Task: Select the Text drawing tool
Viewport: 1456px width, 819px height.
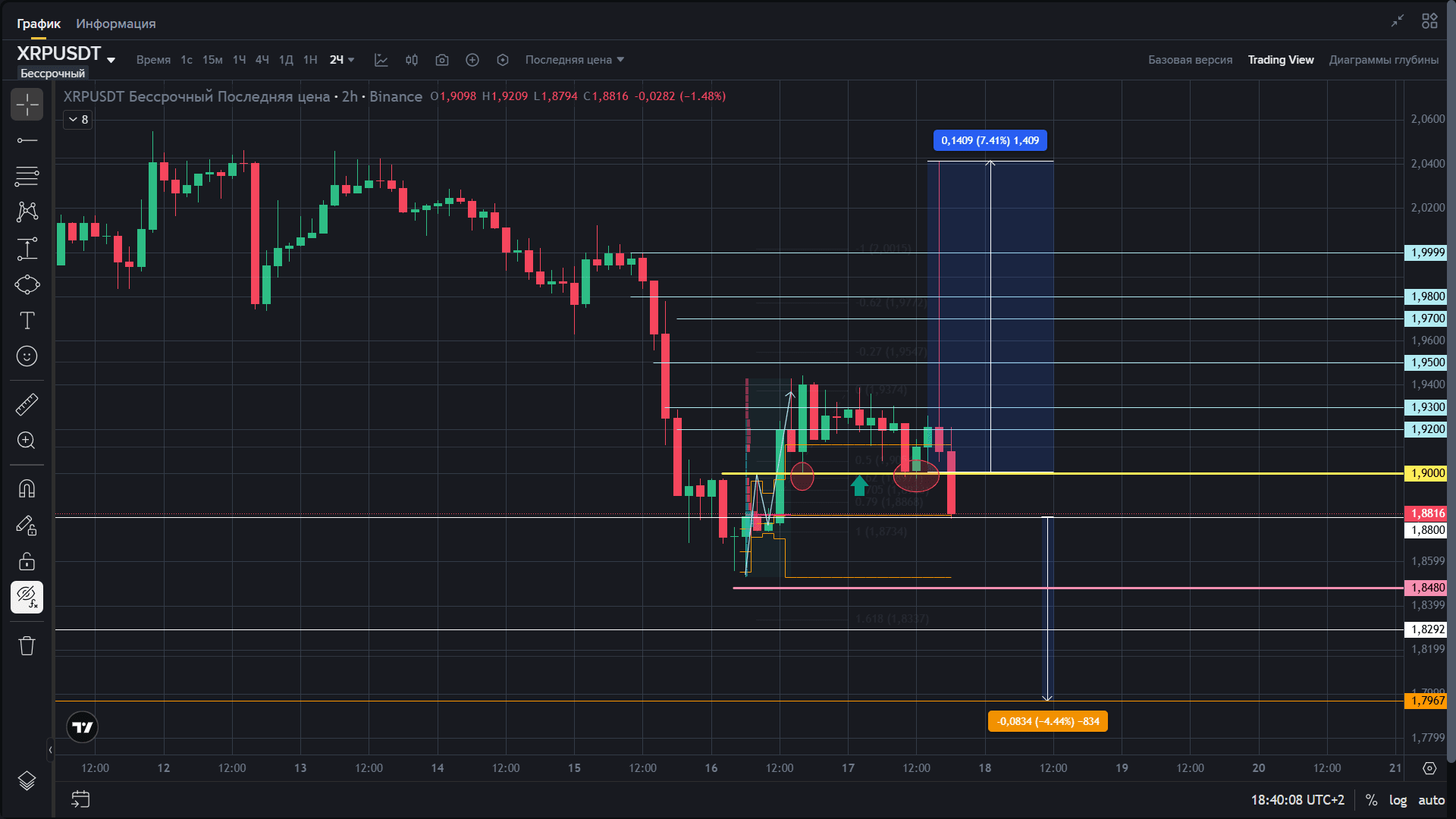Action: tap(27, 321)
